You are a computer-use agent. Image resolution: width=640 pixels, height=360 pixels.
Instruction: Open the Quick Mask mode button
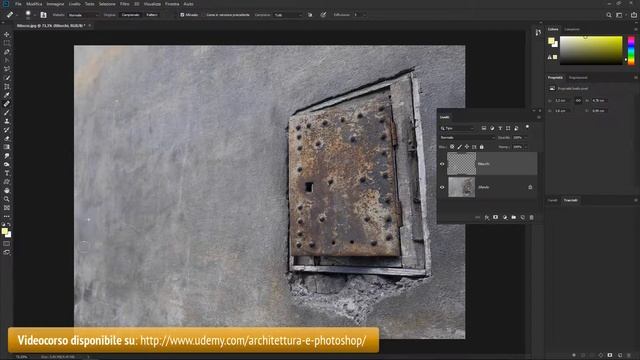(7, 244)
